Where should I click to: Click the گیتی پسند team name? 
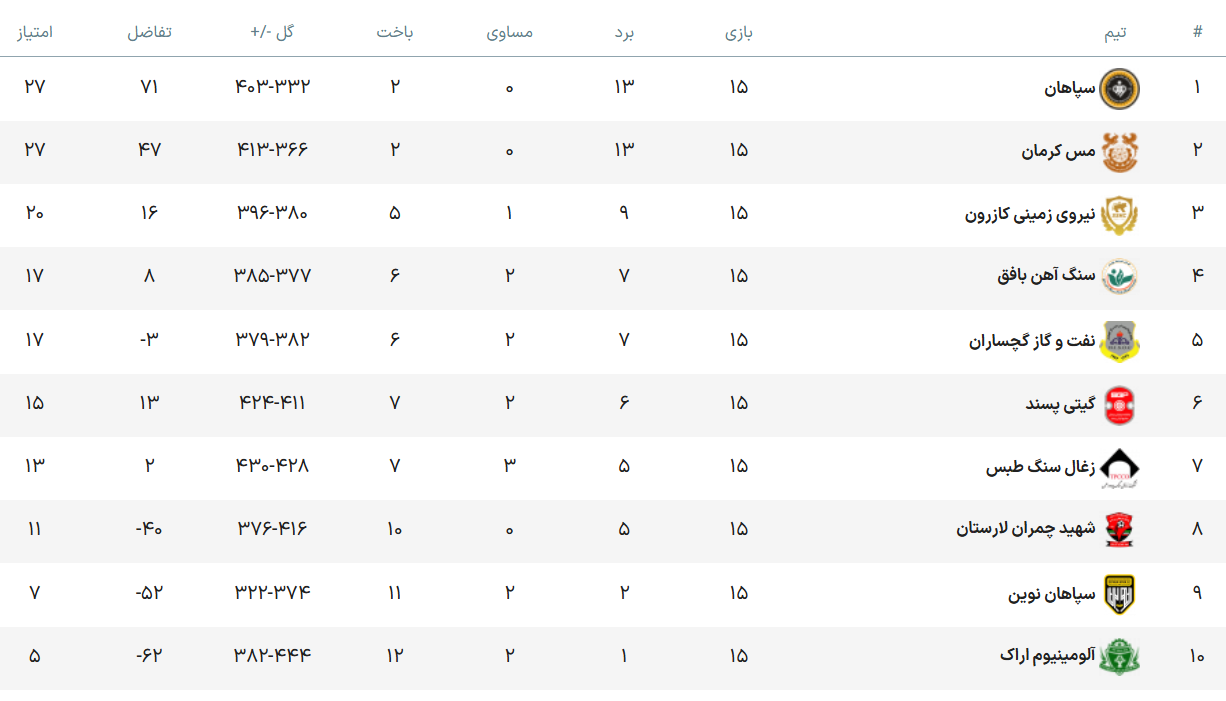(x=1060, y=405)
